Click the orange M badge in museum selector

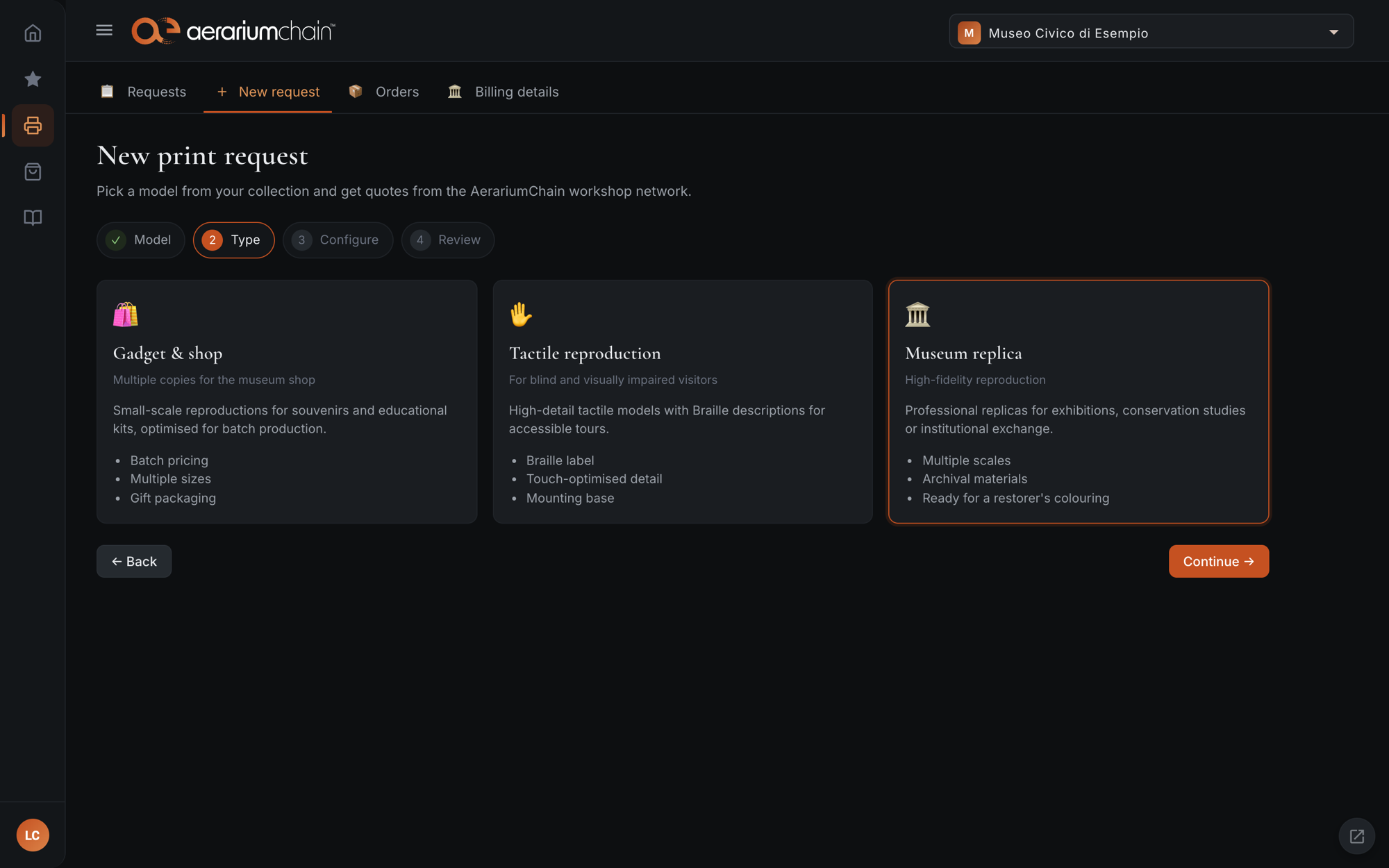(969, 33)
